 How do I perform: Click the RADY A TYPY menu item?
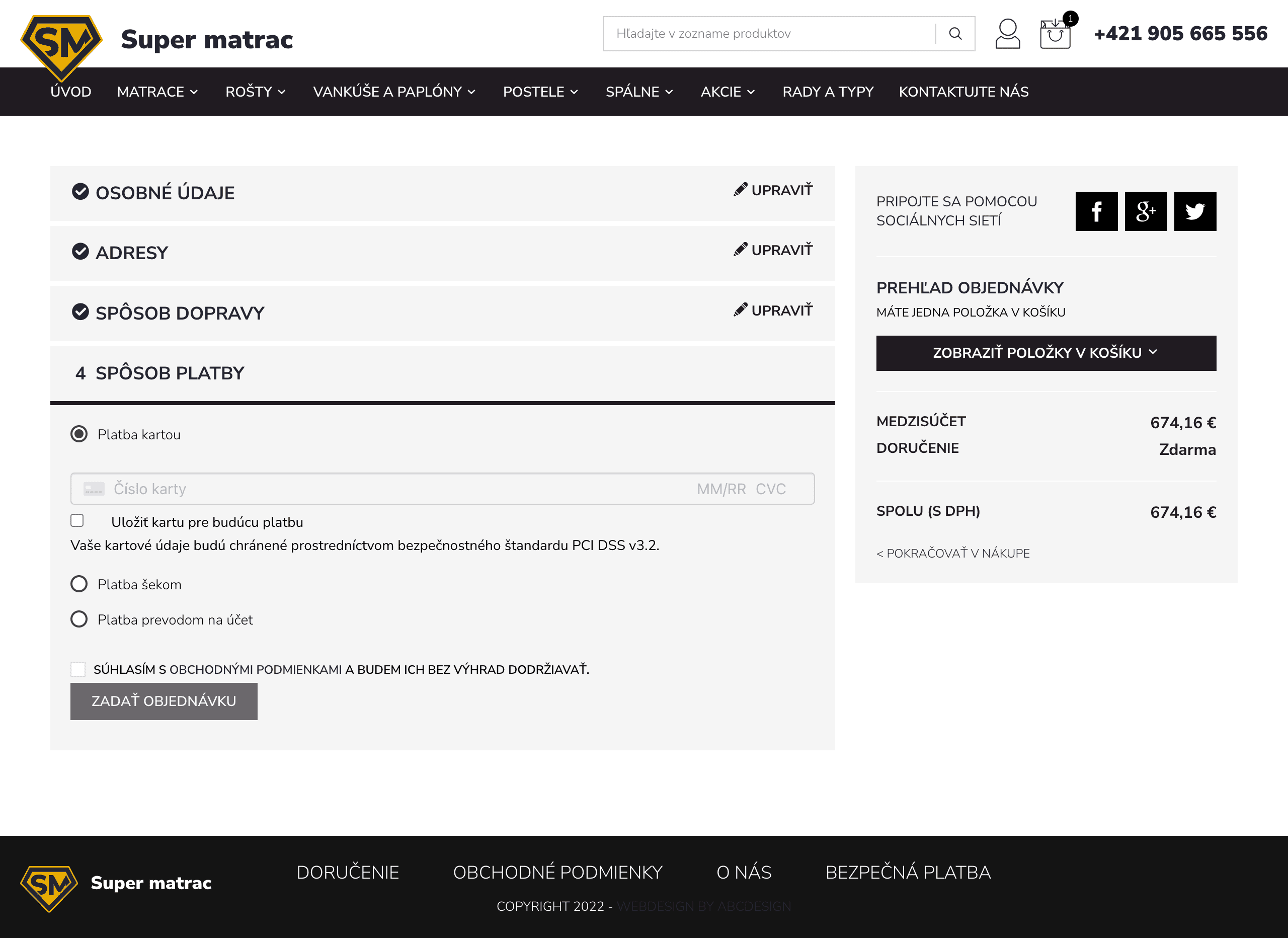pos(828,91)
